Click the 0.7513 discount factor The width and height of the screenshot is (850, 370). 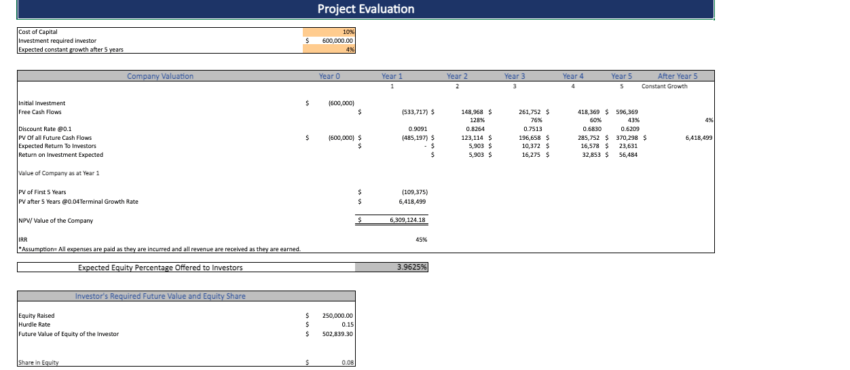(x=533, y=129)
